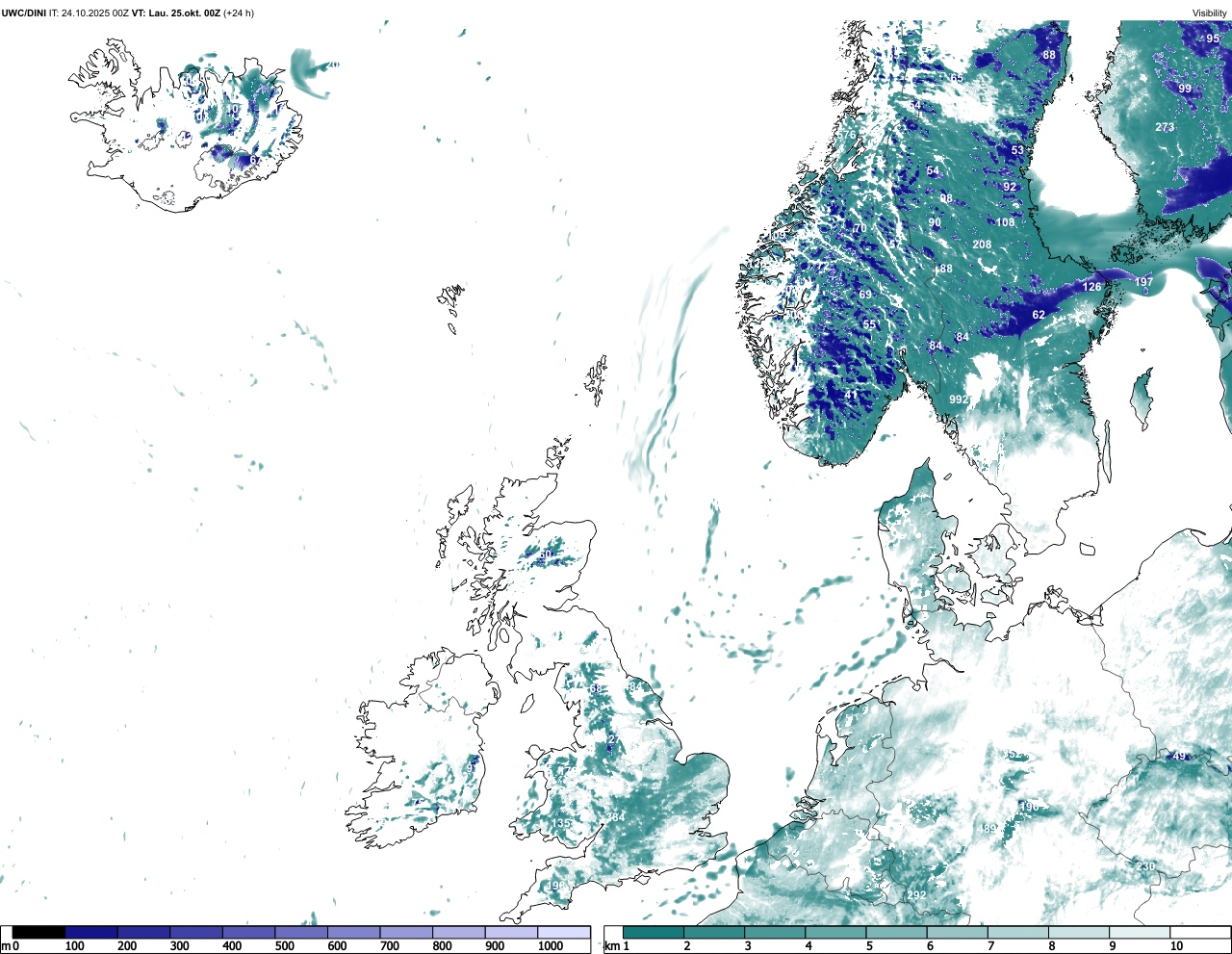Click the '53' value near Swedish east coast

(1017, 150)
